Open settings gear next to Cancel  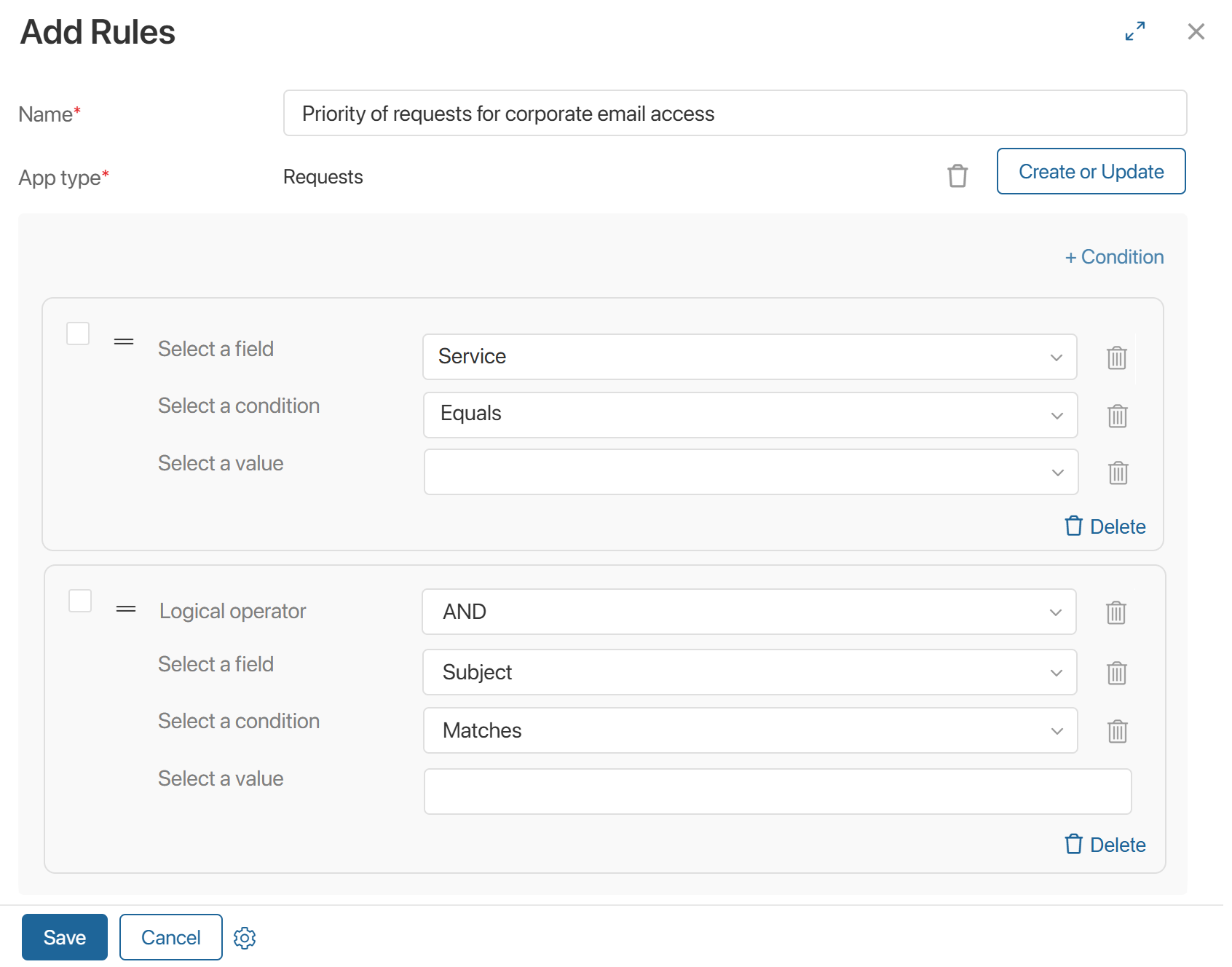[x=245, y=938]
